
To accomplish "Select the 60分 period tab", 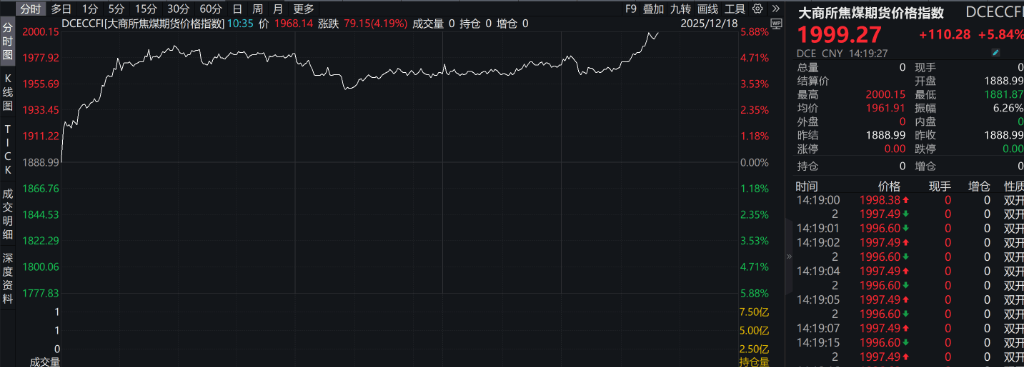I will (x=210, y=9).
